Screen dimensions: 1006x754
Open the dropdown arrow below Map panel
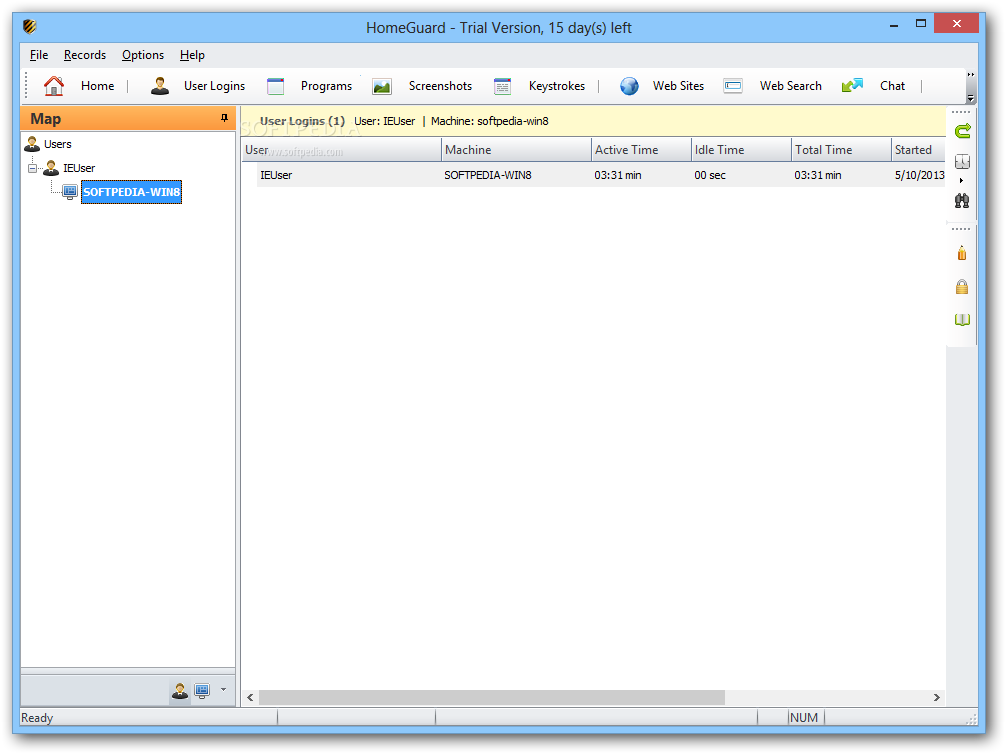(x=223, y=690)
